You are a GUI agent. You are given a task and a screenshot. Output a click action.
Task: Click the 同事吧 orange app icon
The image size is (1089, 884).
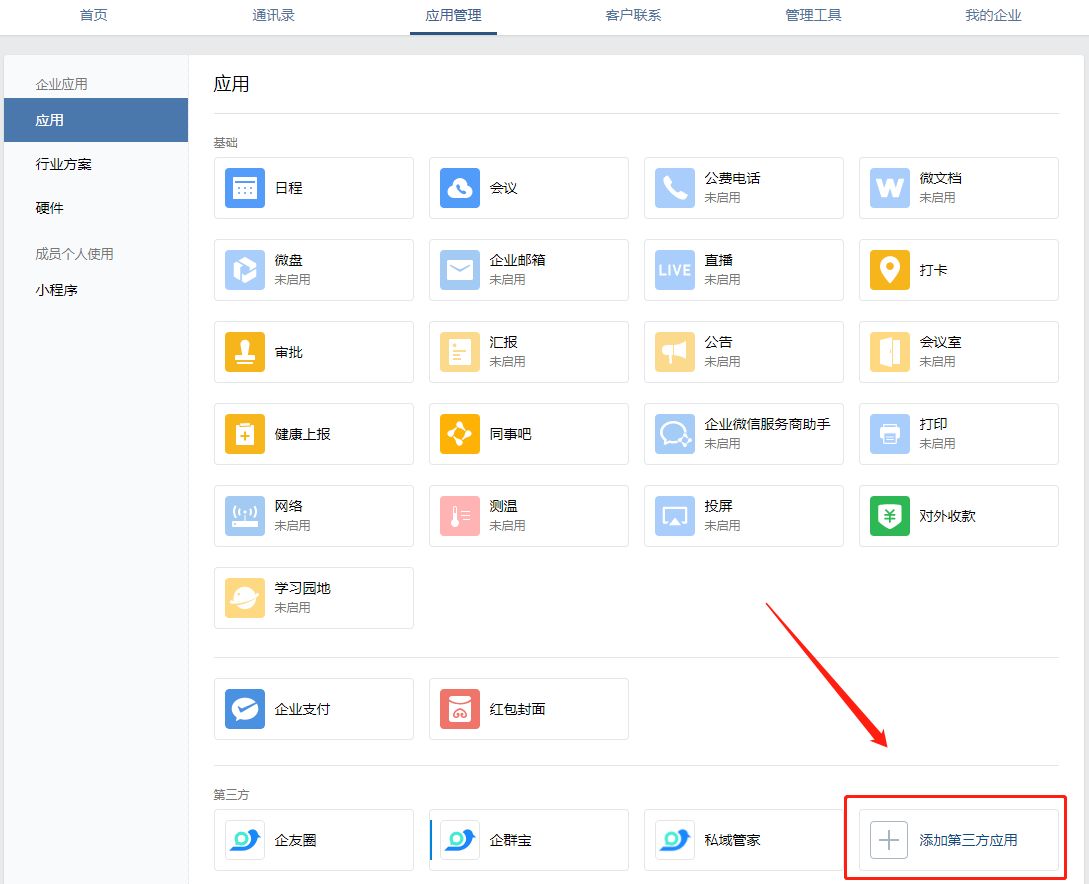click(460, 434)
